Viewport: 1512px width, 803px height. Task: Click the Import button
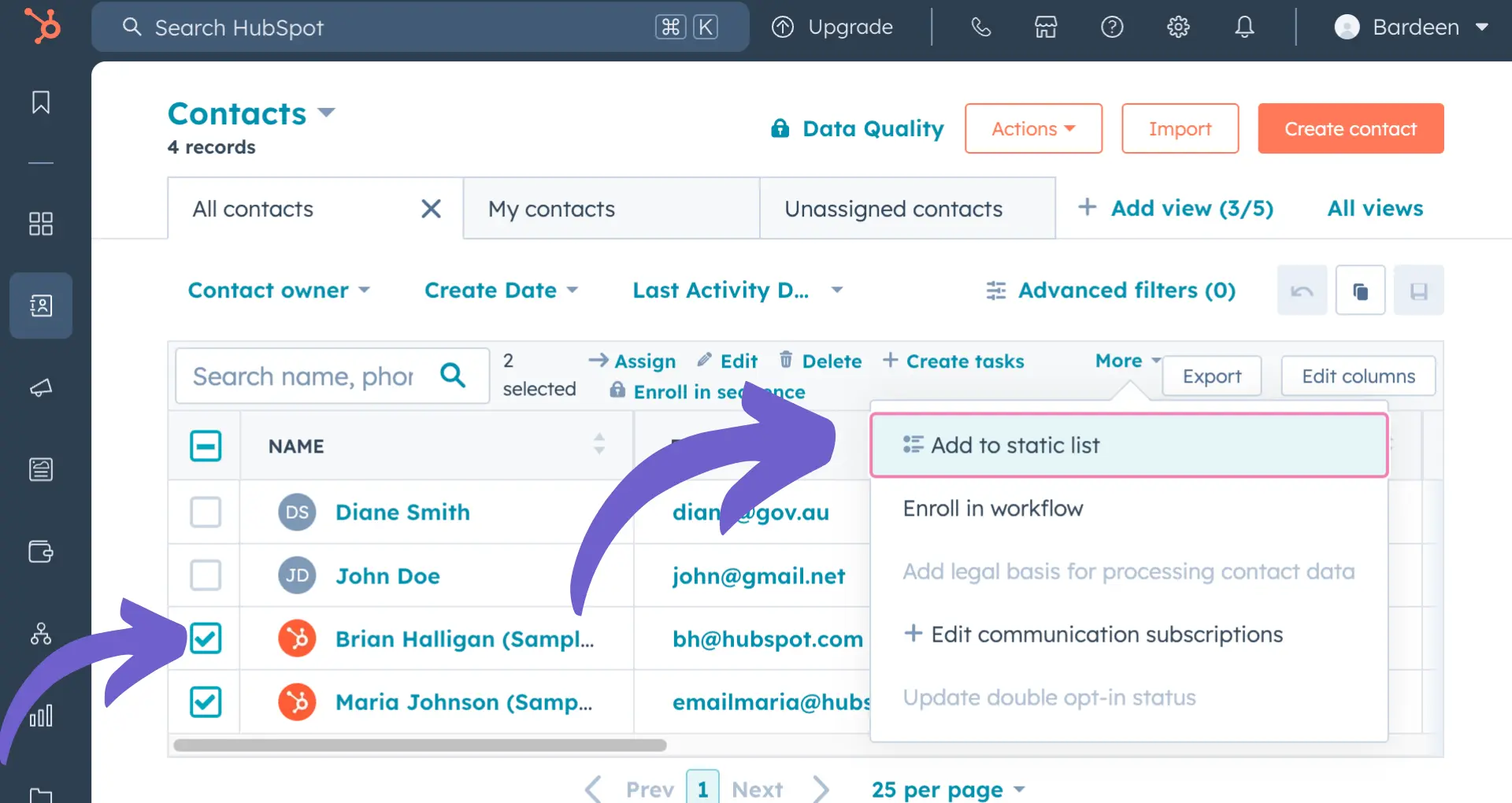pyautogui.click(x=1180, y=128)
